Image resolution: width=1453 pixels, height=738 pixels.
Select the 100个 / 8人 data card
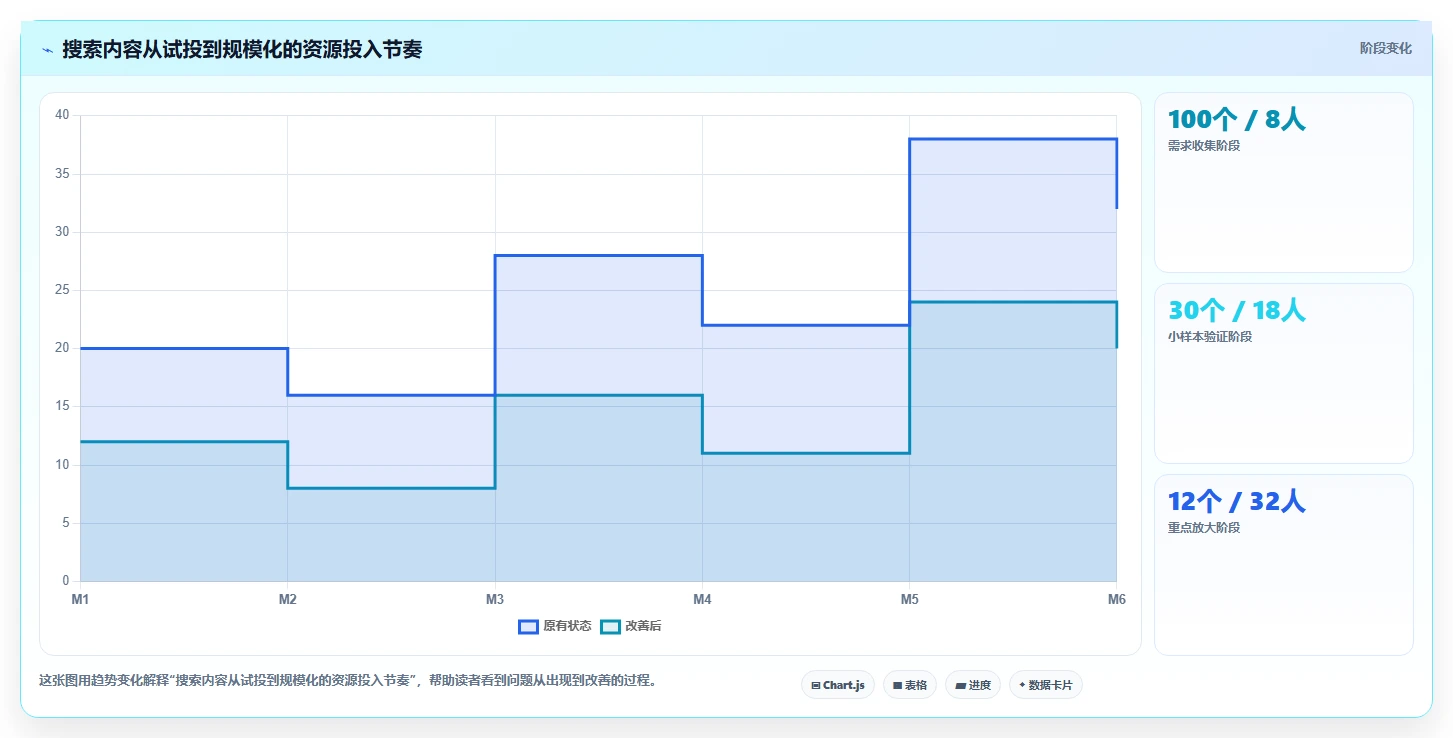point(1284,182)
